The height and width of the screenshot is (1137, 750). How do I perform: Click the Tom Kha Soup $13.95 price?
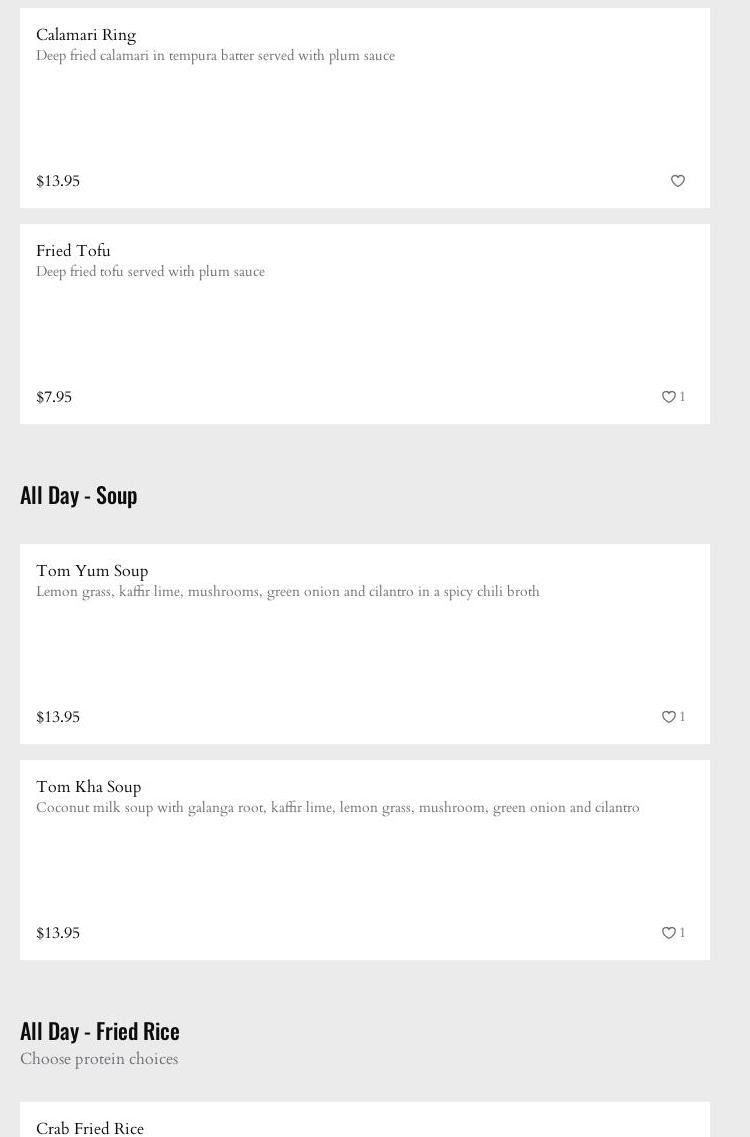58,933
